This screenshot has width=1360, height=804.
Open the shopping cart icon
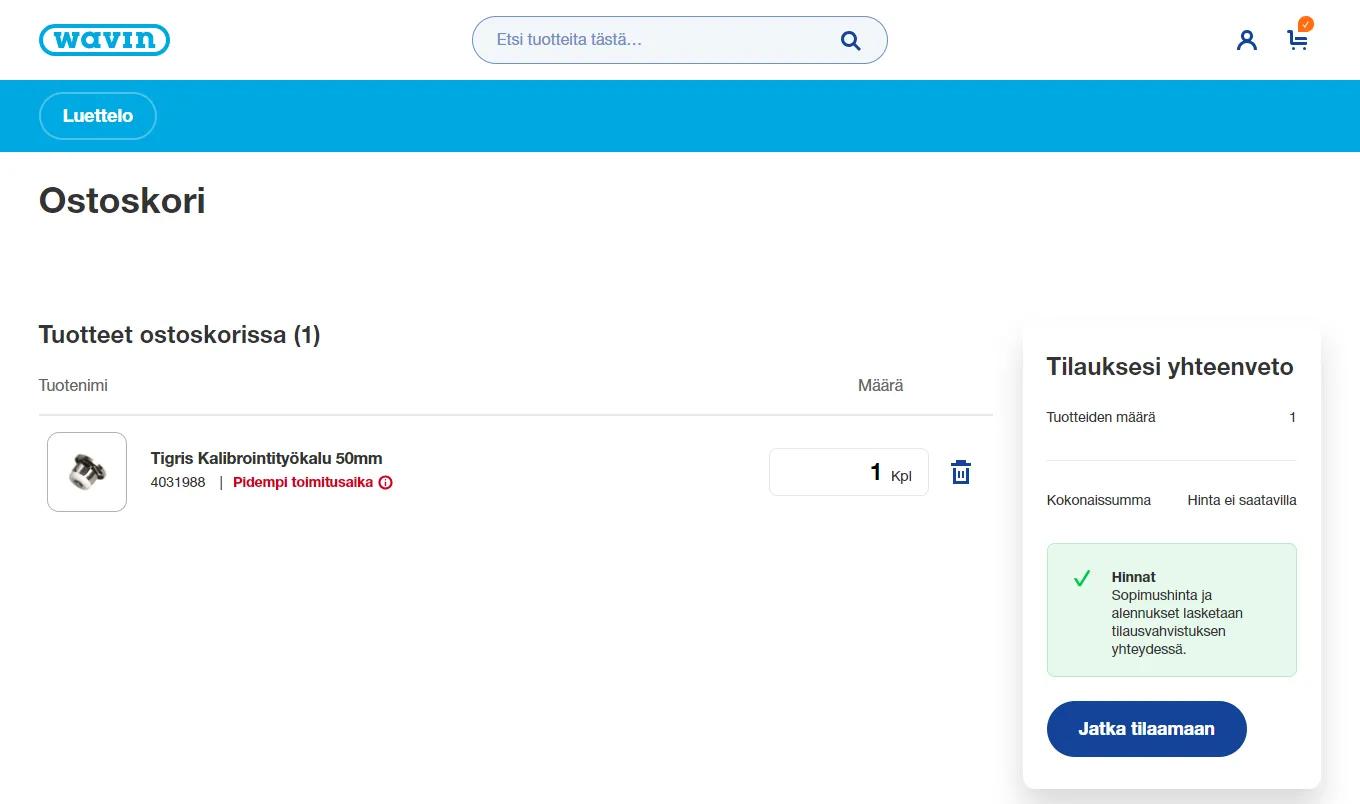click(x=1298, y=38)
